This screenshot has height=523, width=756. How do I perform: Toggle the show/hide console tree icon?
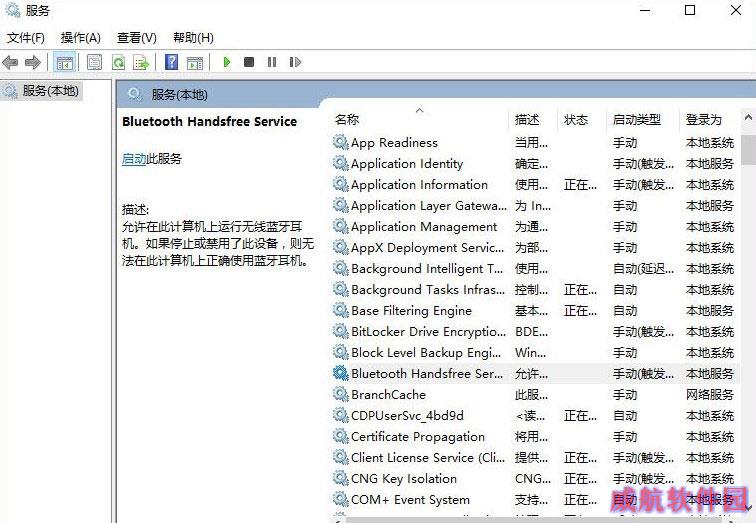tap(65, 62)
